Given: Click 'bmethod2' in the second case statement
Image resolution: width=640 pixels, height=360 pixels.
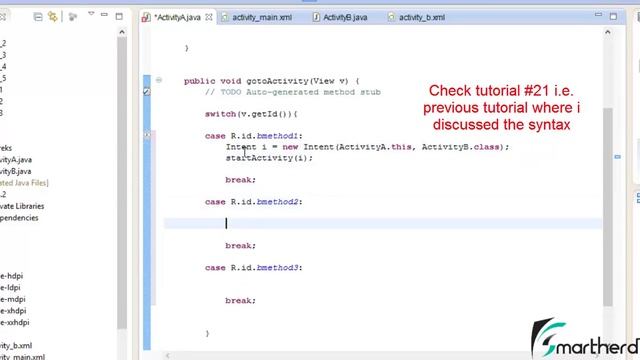Looking at the screenshot, I should [x=277, y=202].
